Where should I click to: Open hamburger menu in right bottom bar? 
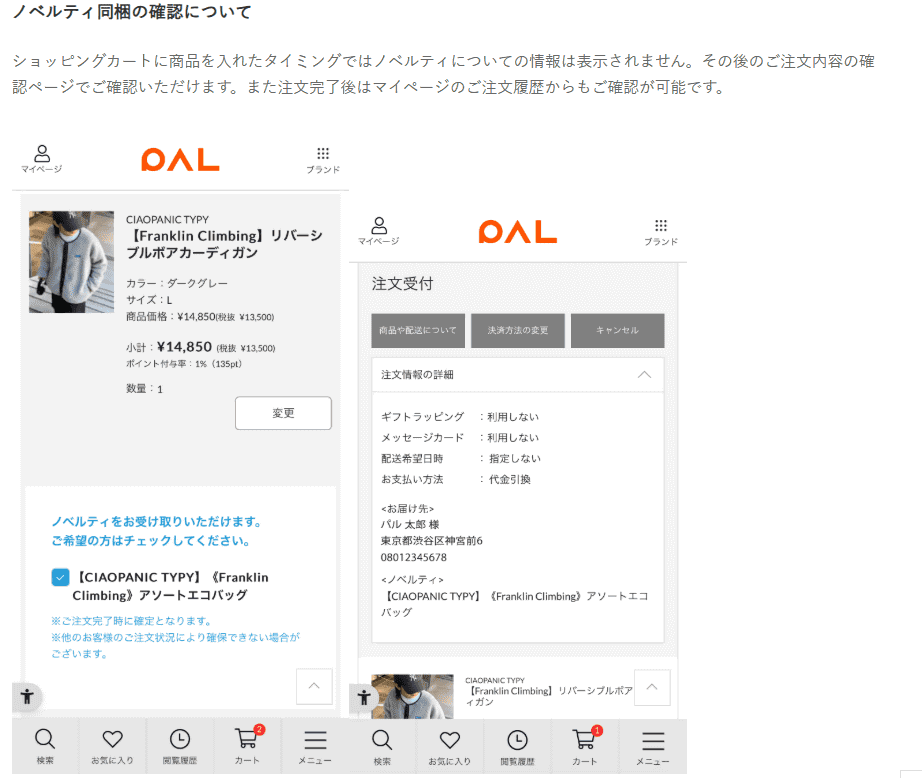tap(653, 747)
